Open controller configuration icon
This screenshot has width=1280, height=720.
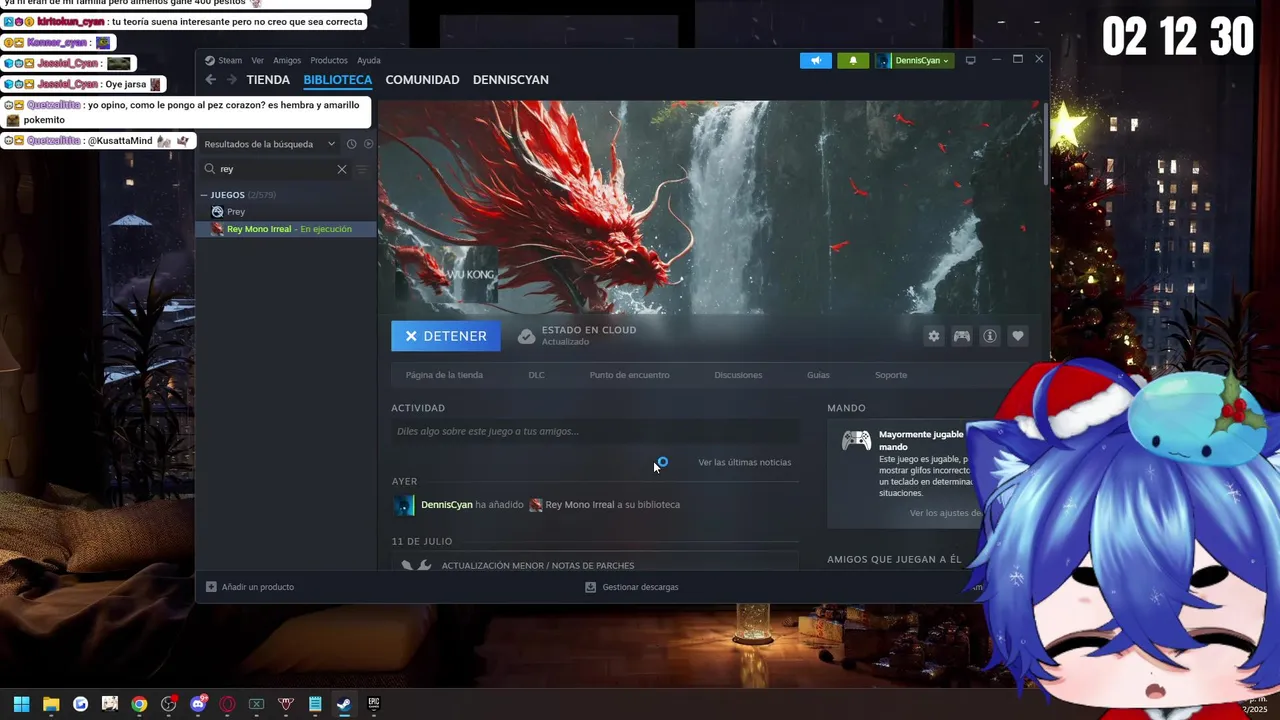(x=962, y=336)
